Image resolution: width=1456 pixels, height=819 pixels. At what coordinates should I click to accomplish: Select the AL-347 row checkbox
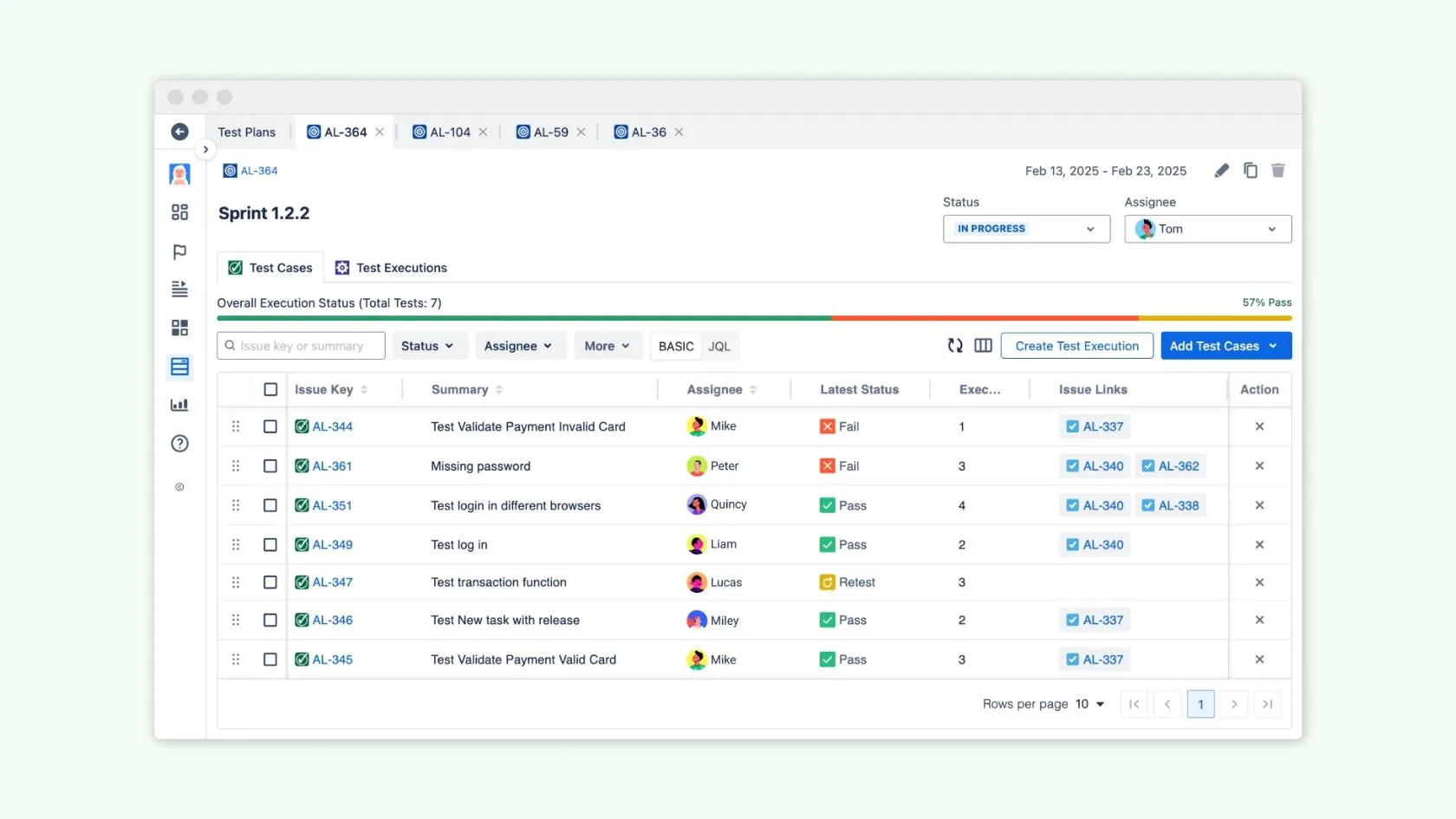[270, 582]
